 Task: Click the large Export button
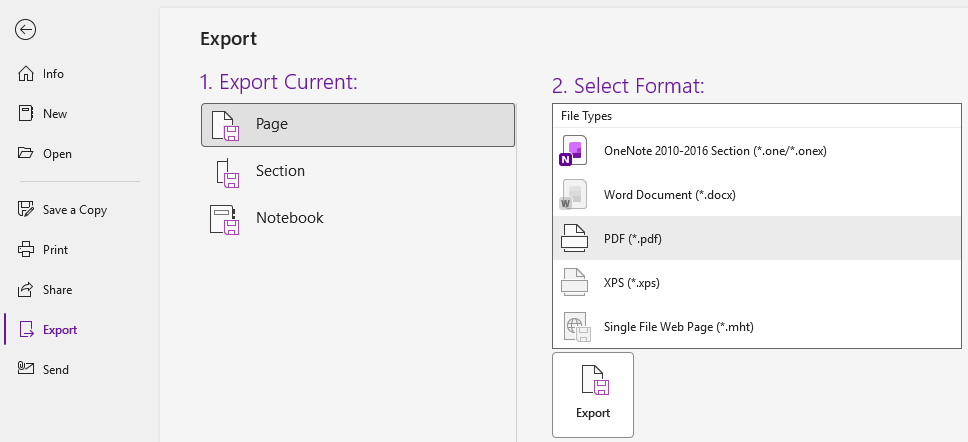593,395
